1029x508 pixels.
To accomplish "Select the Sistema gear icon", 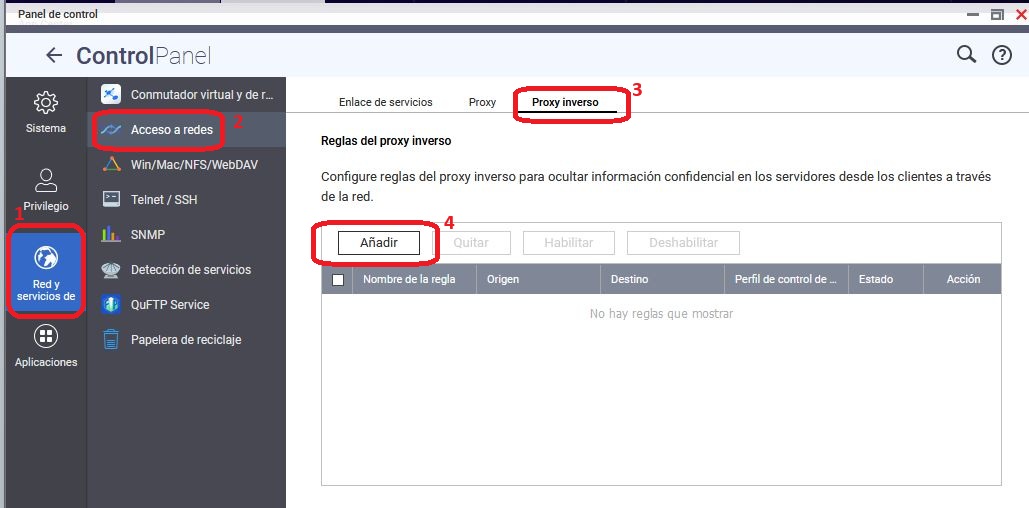I will click(x=46, y=103).
